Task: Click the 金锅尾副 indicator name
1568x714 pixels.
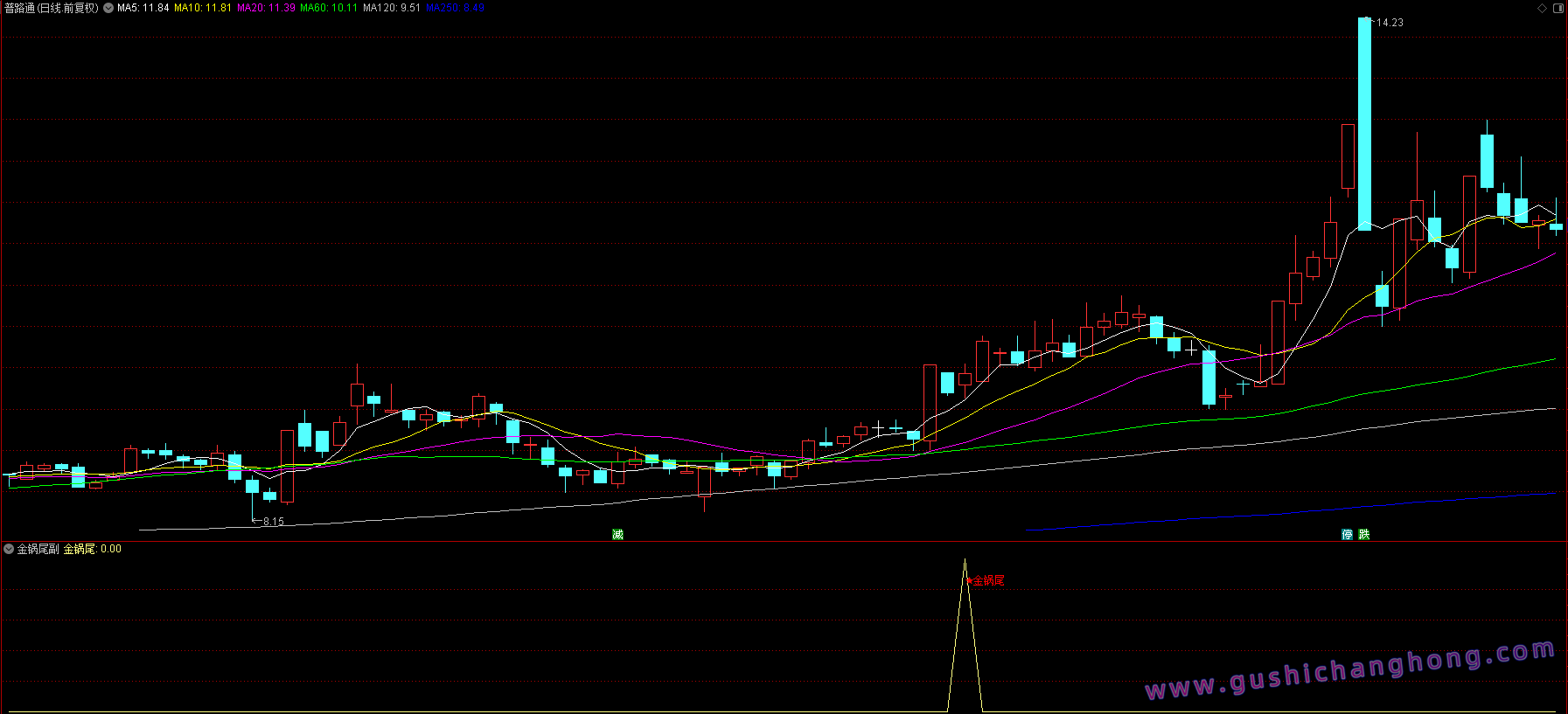Action: tap(38, 549)
